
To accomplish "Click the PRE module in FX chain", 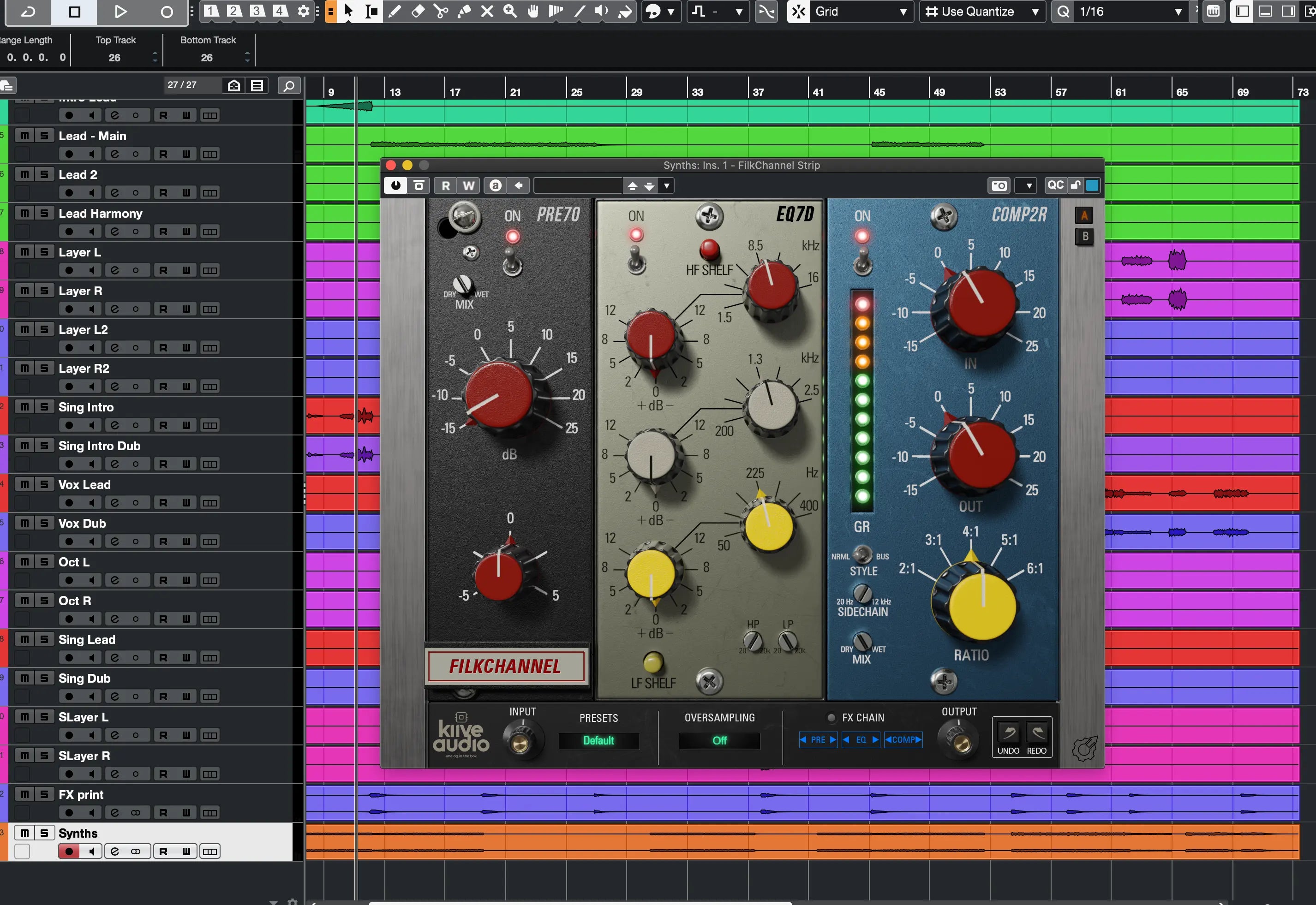I will coord(818,739).
